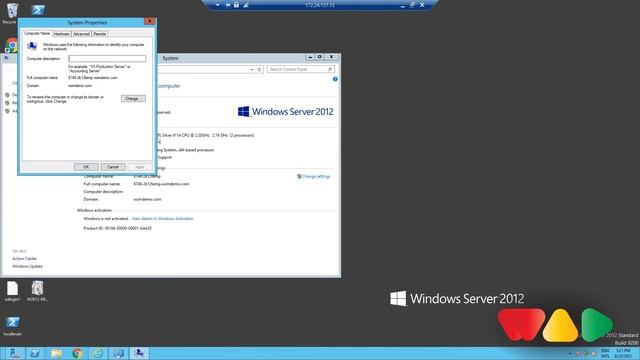This screenshot has width=640, height=360.
Task: Open the Chrome desktop shortcut
Action: click(11, 45)
